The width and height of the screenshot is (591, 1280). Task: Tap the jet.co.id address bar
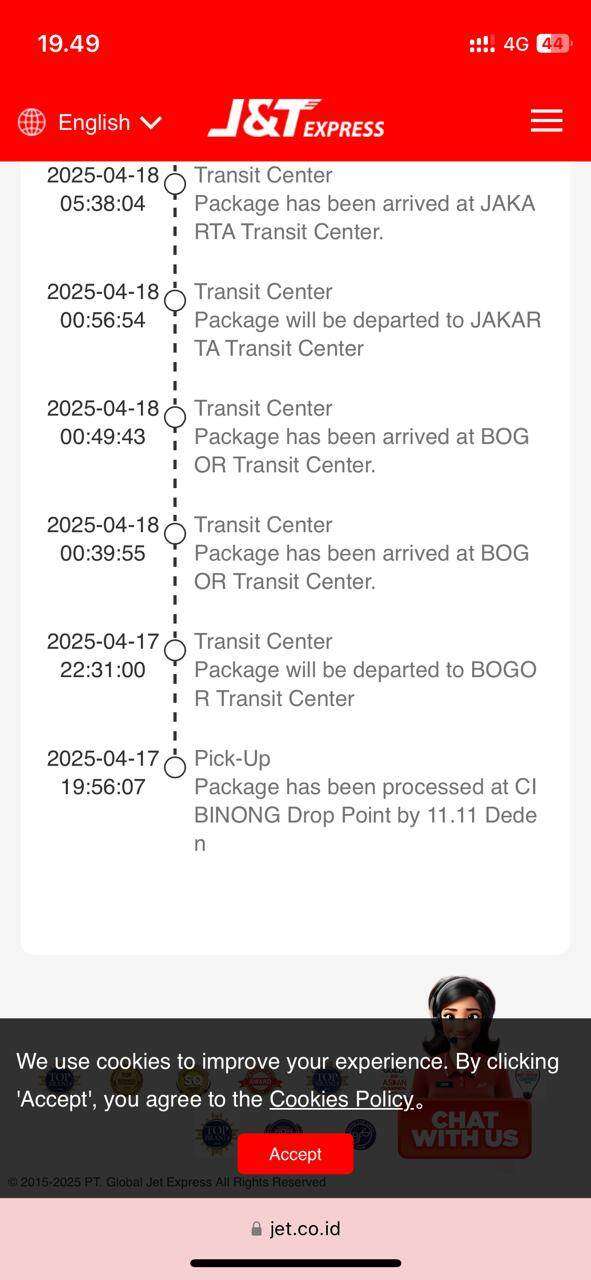click(x=295, y=1229)
